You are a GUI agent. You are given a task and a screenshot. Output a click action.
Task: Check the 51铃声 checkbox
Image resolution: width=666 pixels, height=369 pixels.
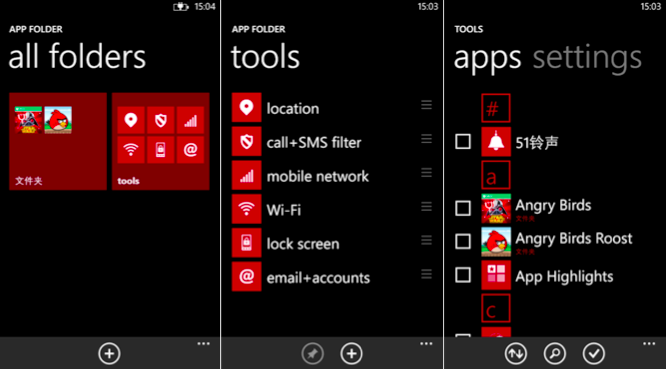point(463,141)
